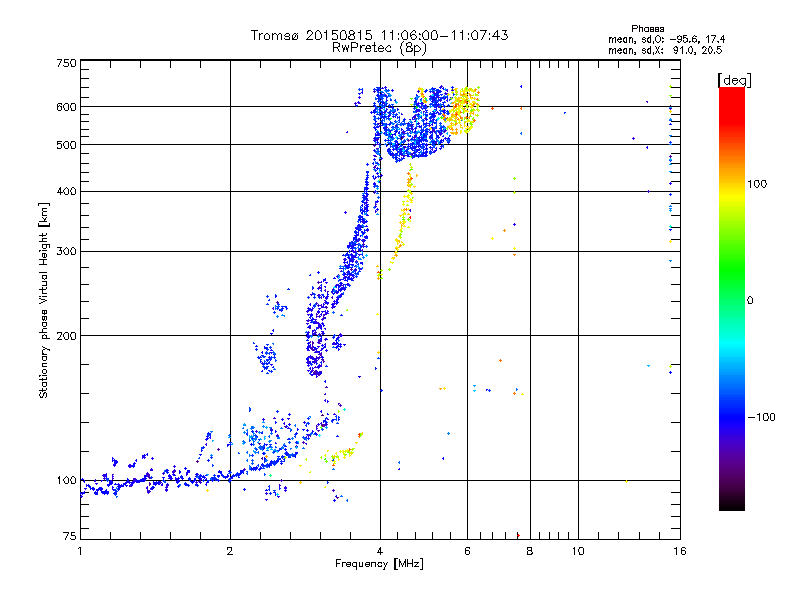Click the plot title 'Tromsø 20150815 11:06:00-11:07:43'

[x=379, y=35]
